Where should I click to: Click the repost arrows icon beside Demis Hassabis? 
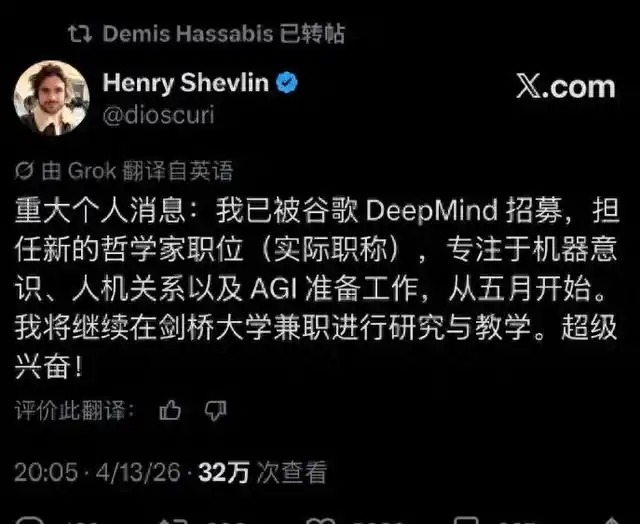pos(80,34)
